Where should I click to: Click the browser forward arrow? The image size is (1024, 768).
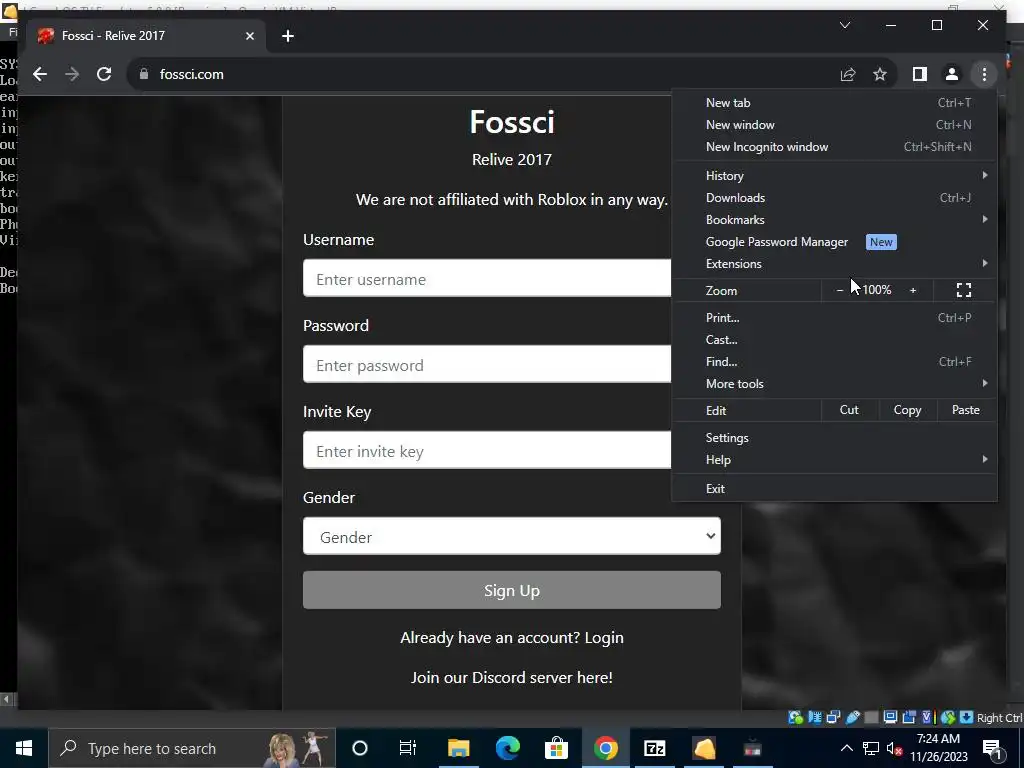coord(72,74)
